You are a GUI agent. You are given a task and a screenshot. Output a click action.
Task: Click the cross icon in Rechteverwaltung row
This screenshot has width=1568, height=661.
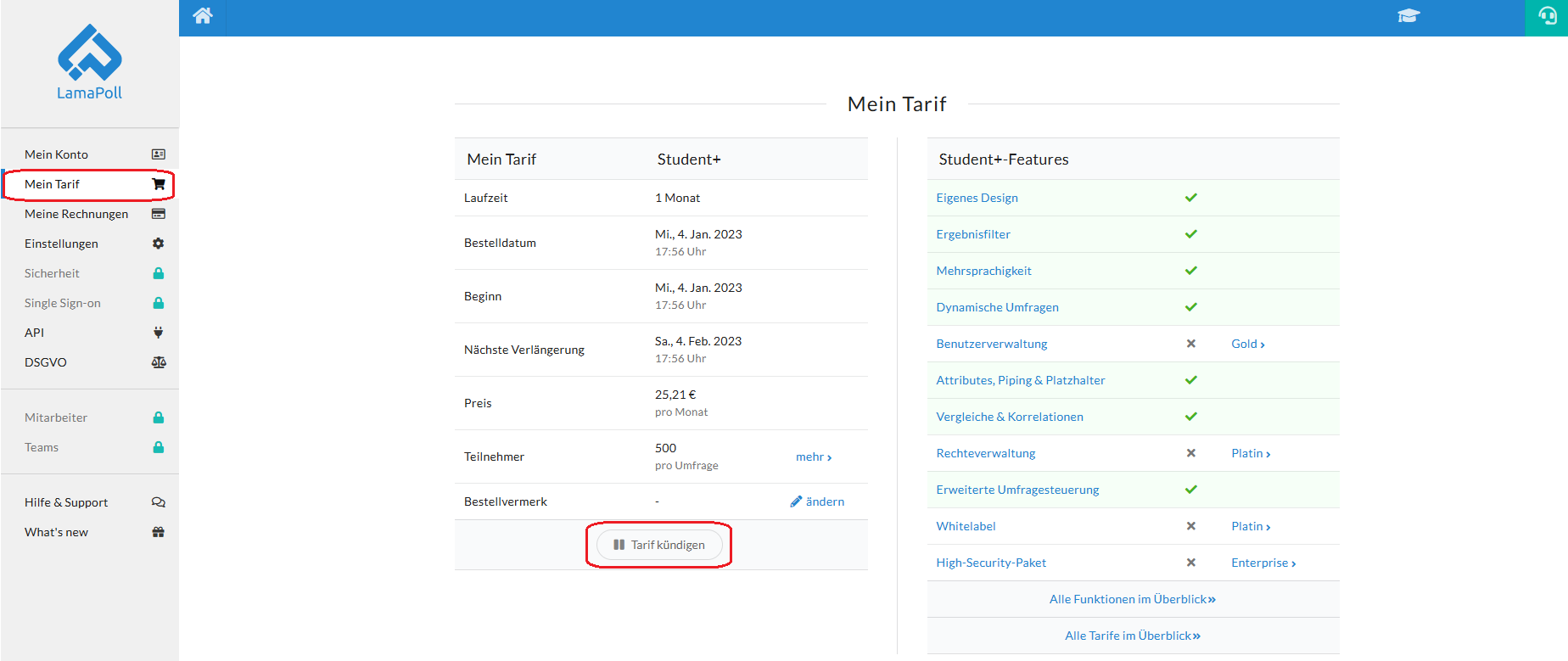(x=1191, y=453)
